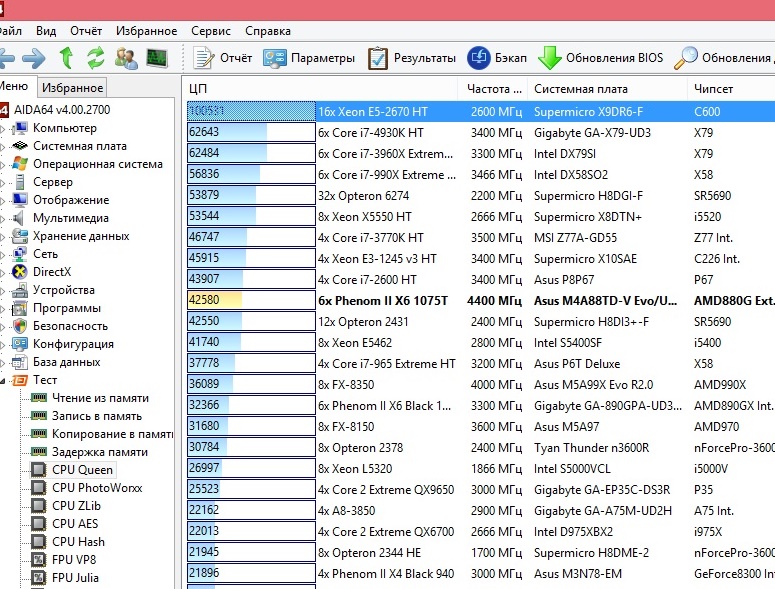This screenshot has height=589, width=775.
Task: Click the yellow 42580 score bar
Action: point(251,300)
